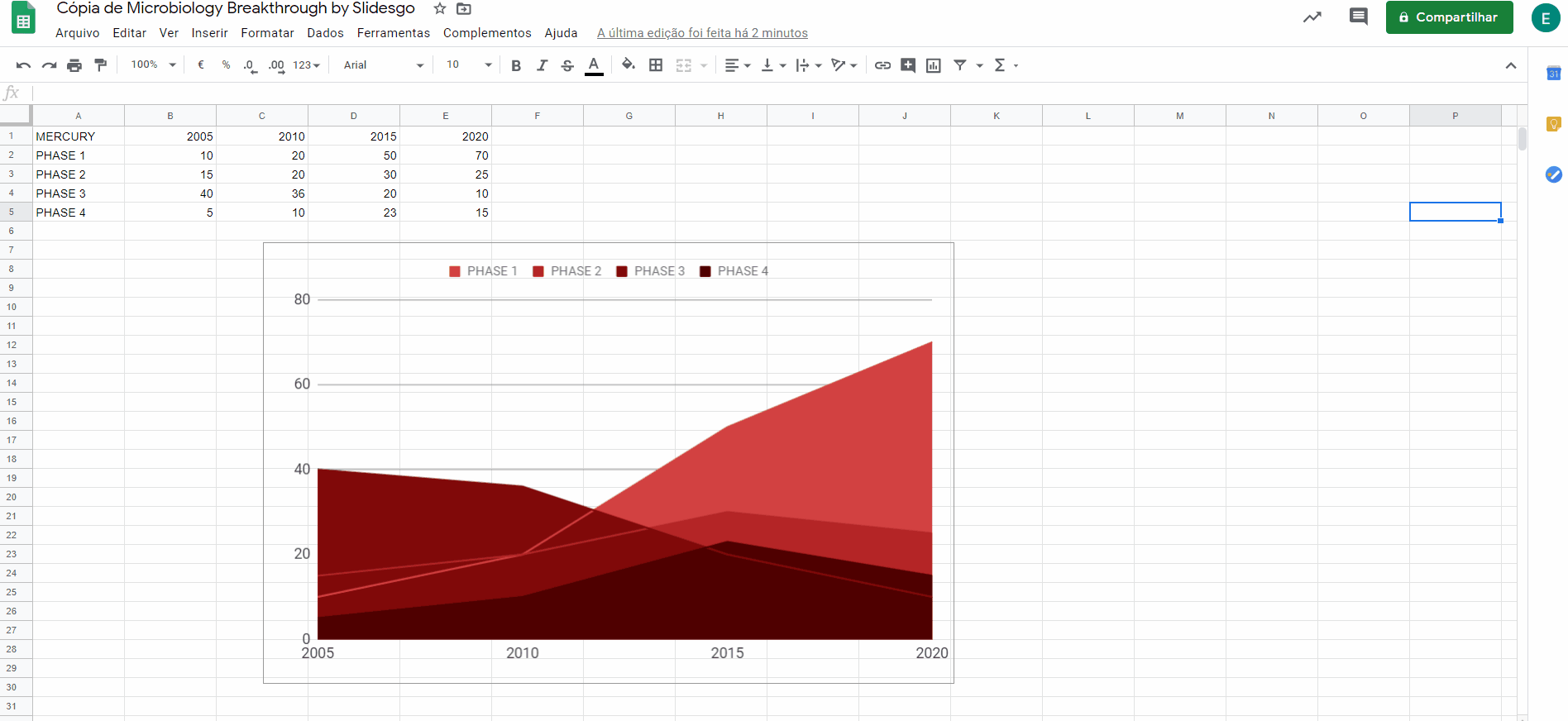Expand the merge type dropdown arrow
This screenshot has width=1568, height=721.
[704, 65]
